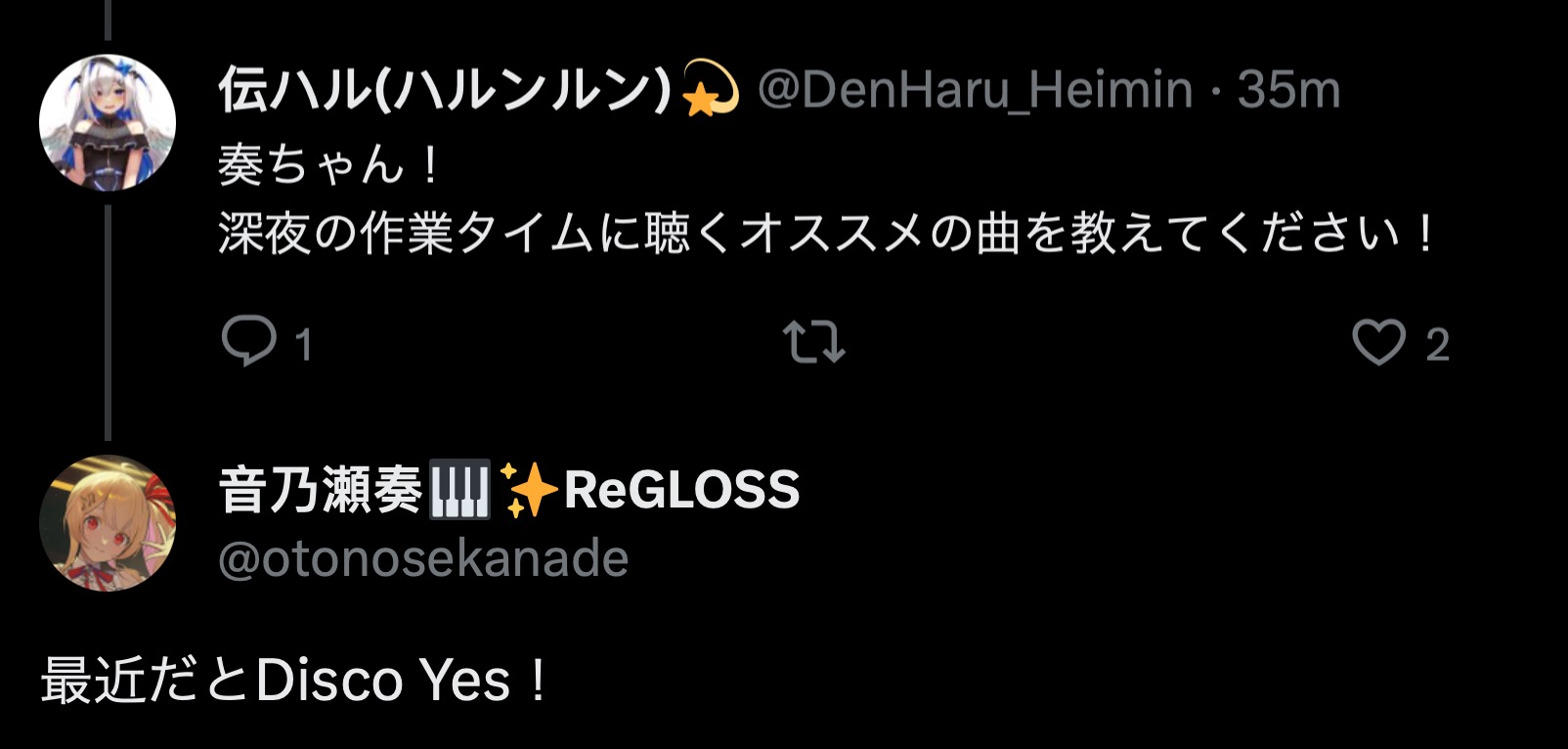Click the tweet line 奏ちゃん!
Viewport: 1568px width, 749px height.
click(329, 163)
